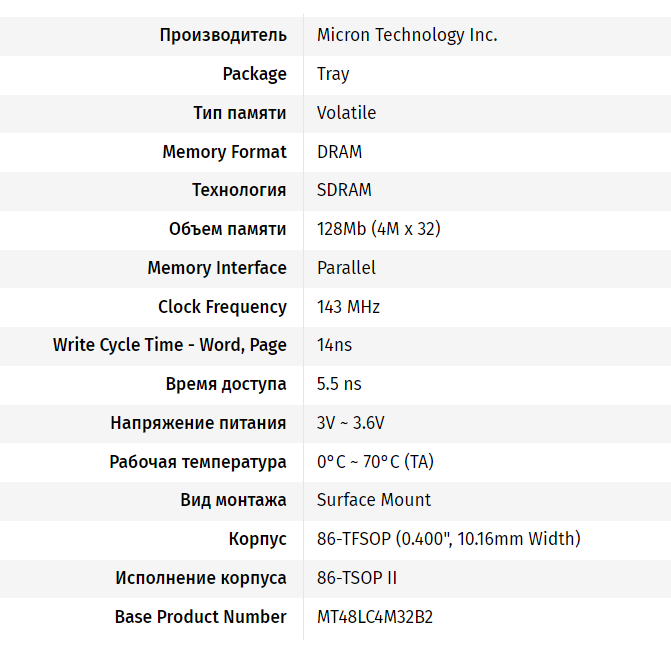Click the Surface Mount mounting value

tap(374, 500)
